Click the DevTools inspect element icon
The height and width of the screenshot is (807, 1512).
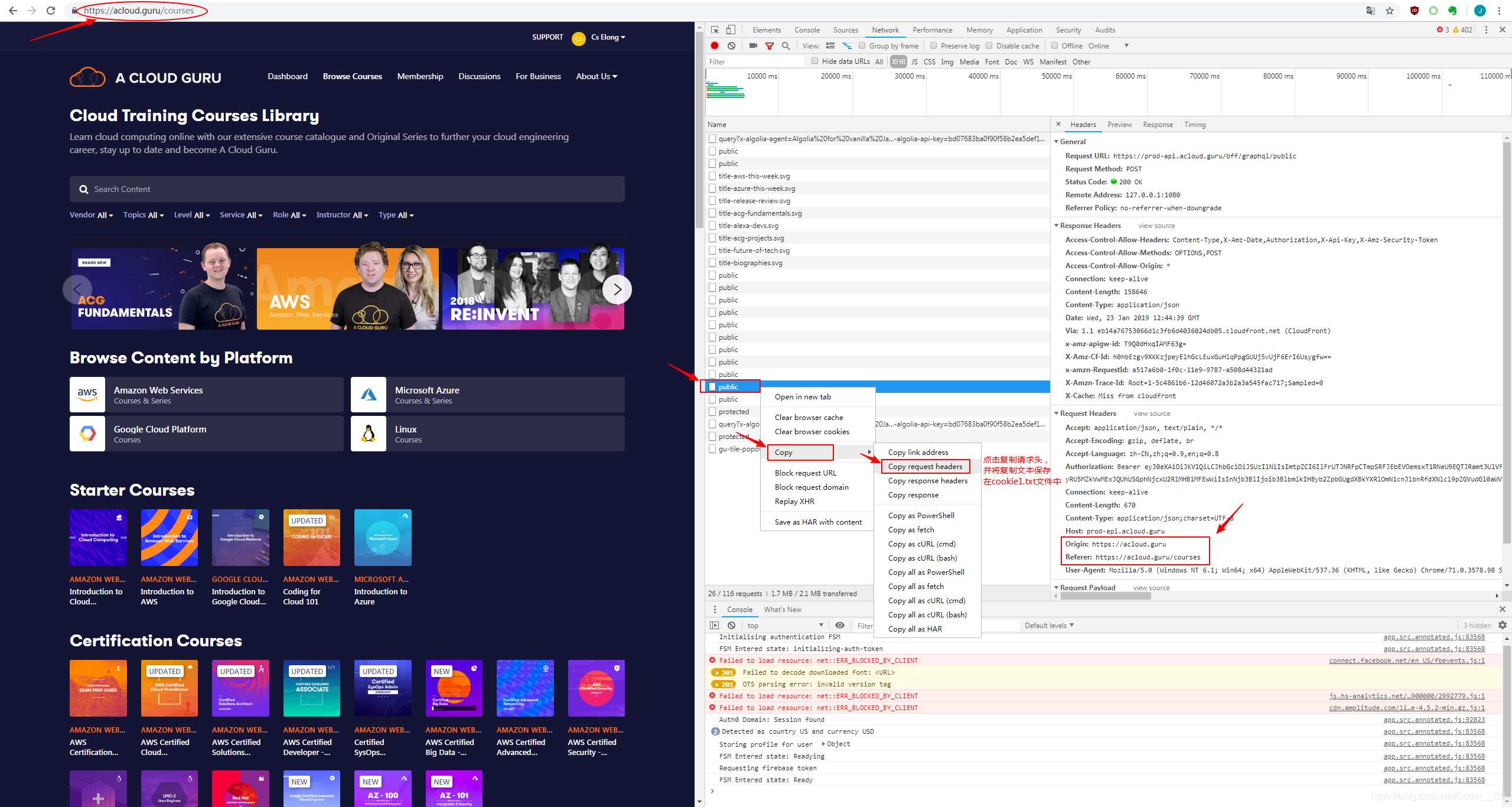click(x=715, y=30)
